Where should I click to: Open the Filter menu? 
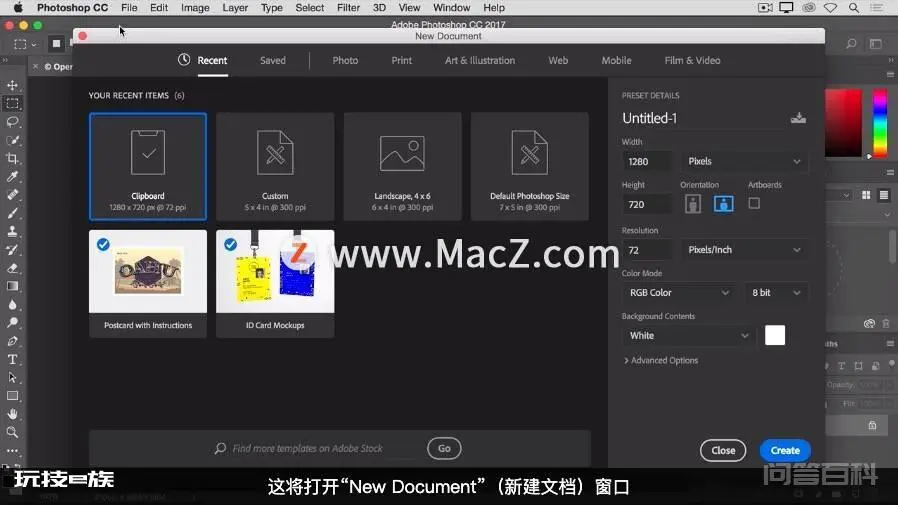point(348,8)
